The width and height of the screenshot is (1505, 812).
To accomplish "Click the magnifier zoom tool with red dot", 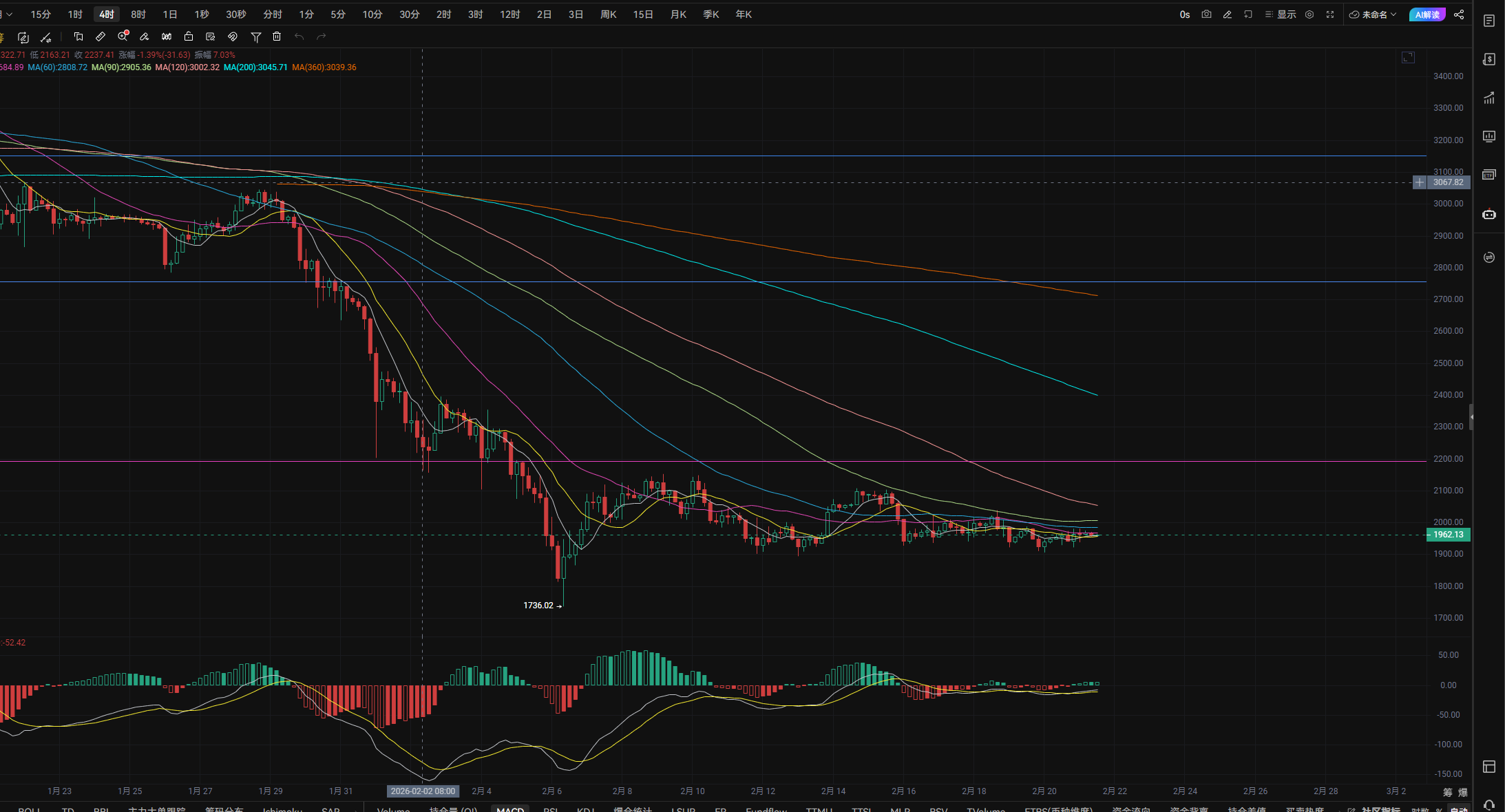I will (123, 36).
